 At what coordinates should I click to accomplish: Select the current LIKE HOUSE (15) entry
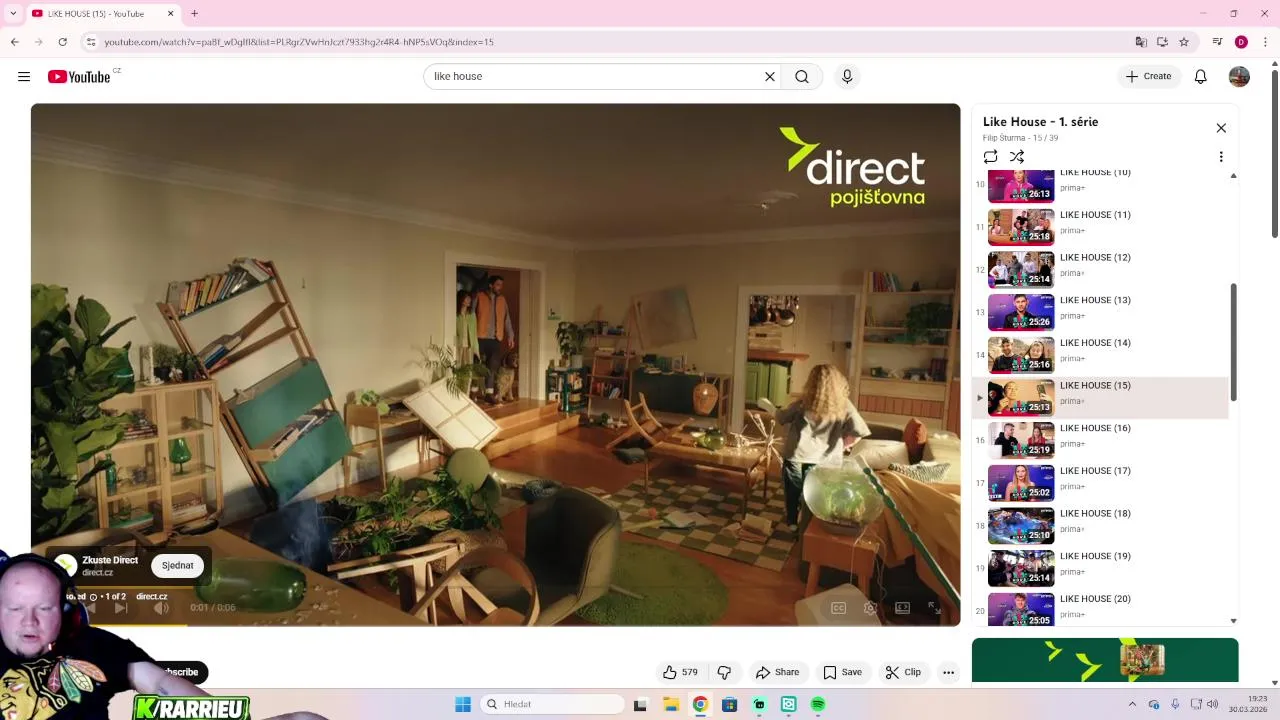1100,398
